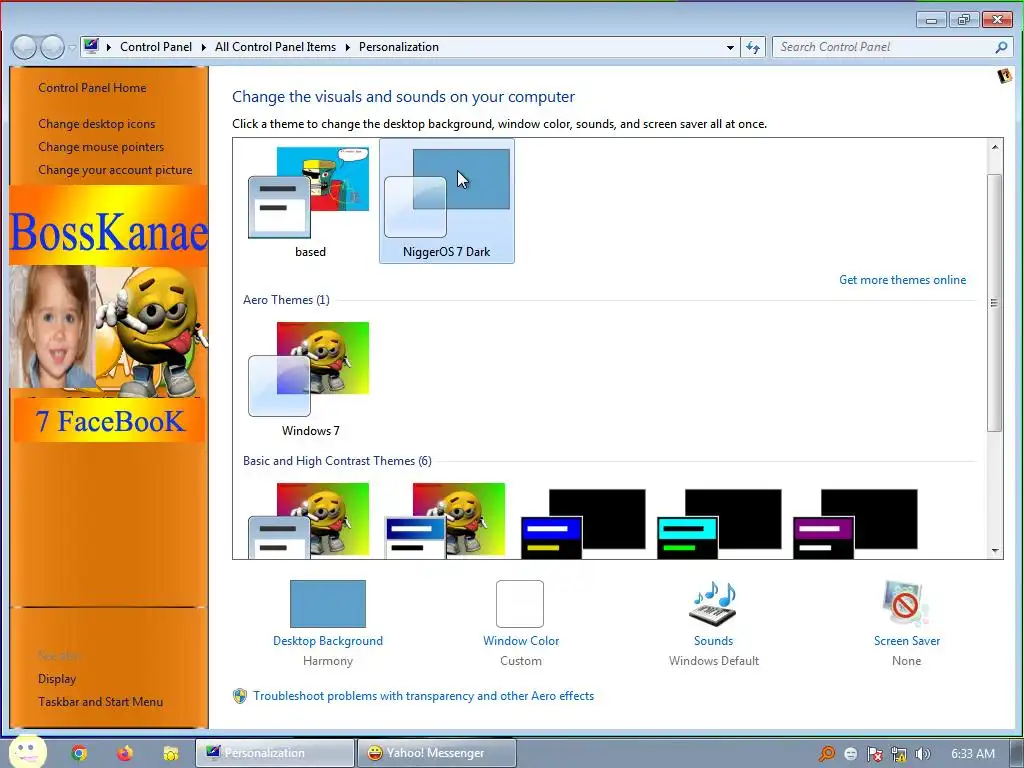1024x768 pixels.
Task: Open the Sounds icon with music notes
Action: point(713,603)
